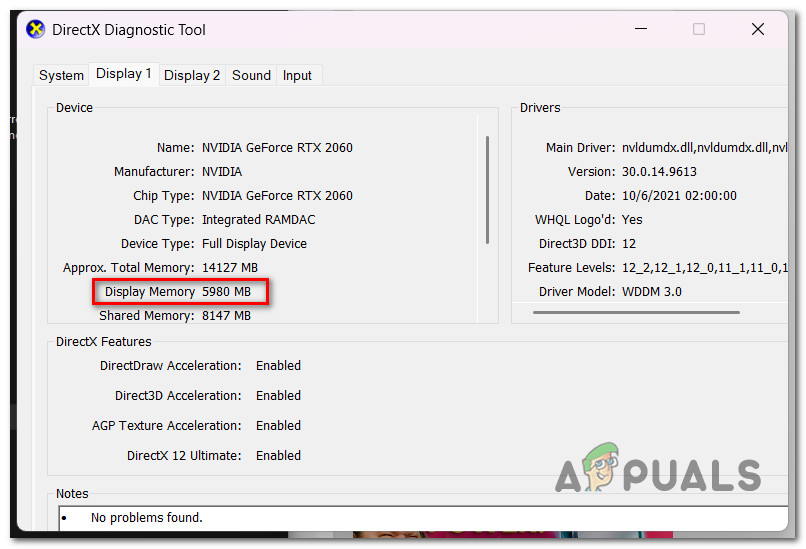Click driver version 30.0.14.9613
806x549 pixels.
659,172
